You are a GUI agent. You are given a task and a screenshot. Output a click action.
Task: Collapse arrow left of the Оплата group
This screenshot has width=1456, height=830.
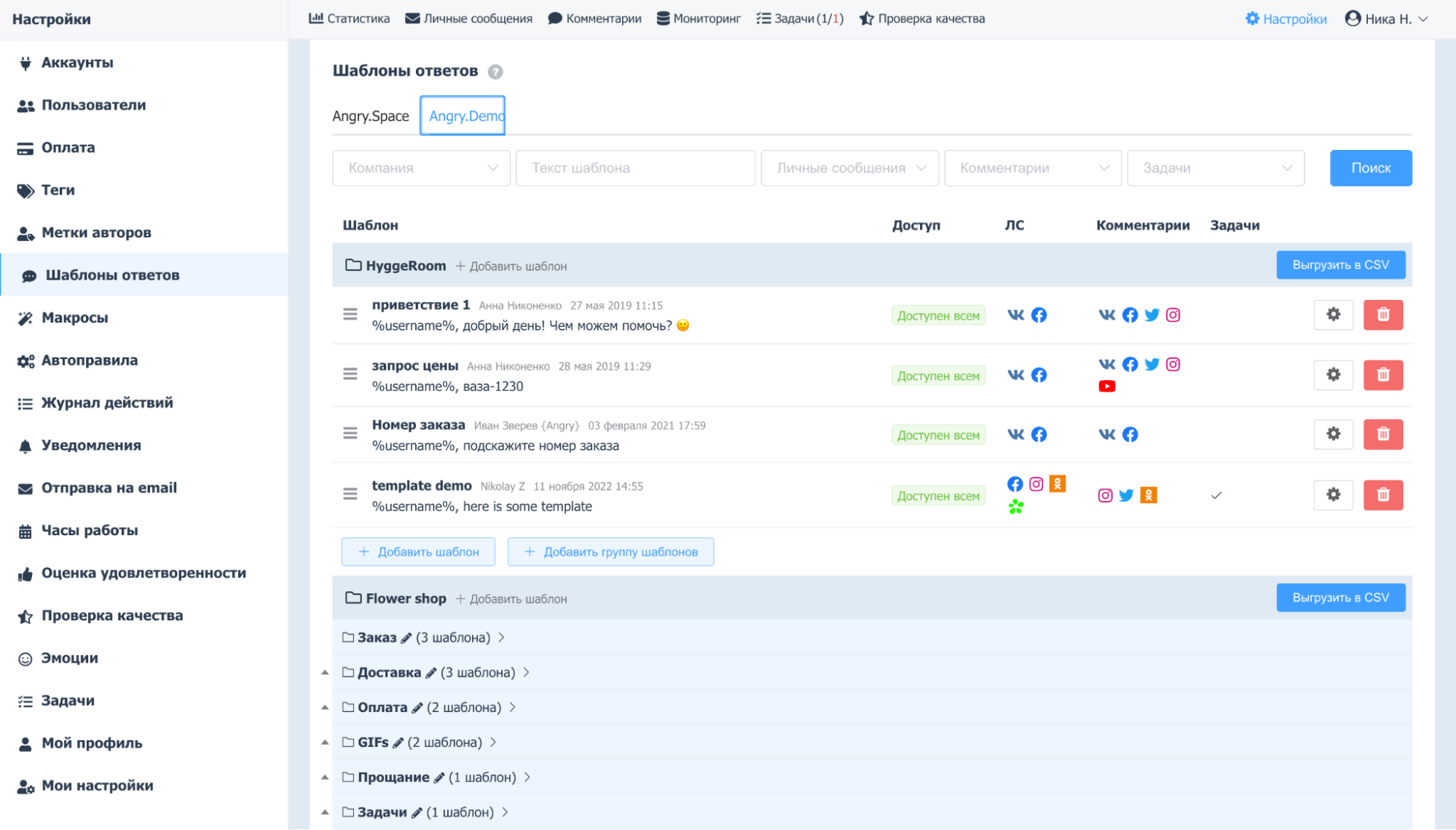[x=325, y=708]
